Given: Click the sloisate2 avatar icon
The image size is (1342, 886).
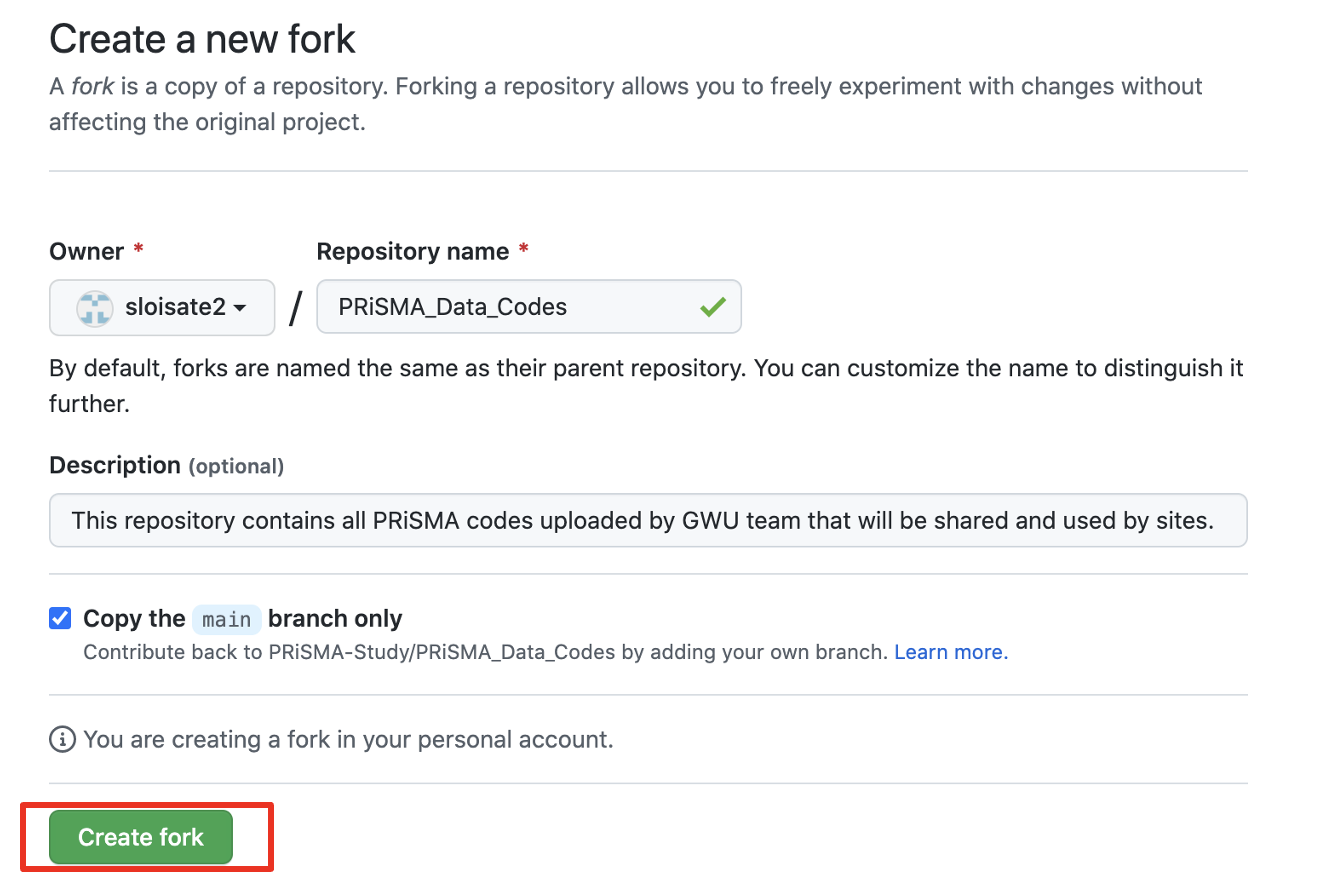Looking at the screenshot, I should click(95, 307).
